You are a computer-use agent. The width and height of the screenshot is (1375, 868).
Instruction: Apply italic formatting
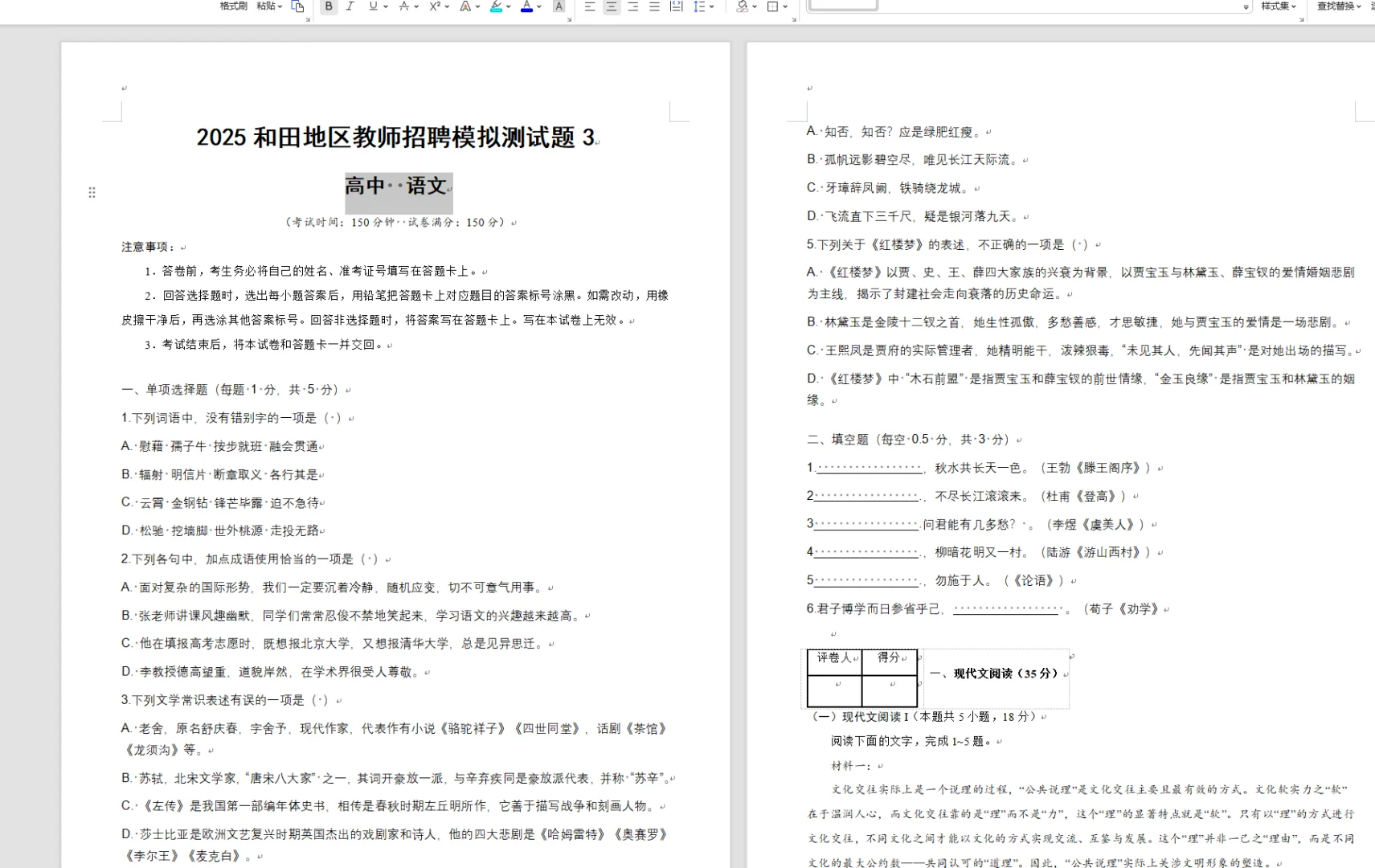coord(350,6)
